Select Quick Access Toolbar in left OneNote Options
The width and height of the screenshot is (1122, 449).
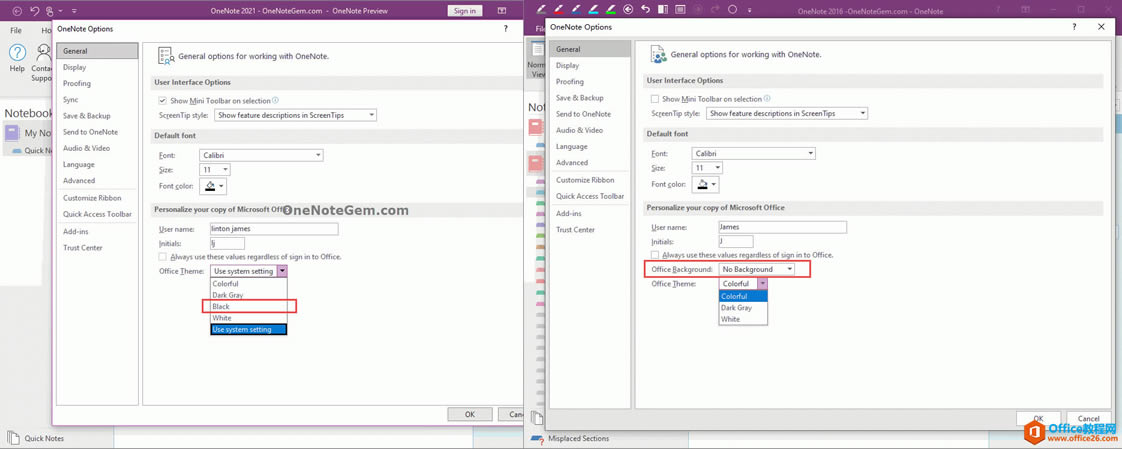coord(97,214)
